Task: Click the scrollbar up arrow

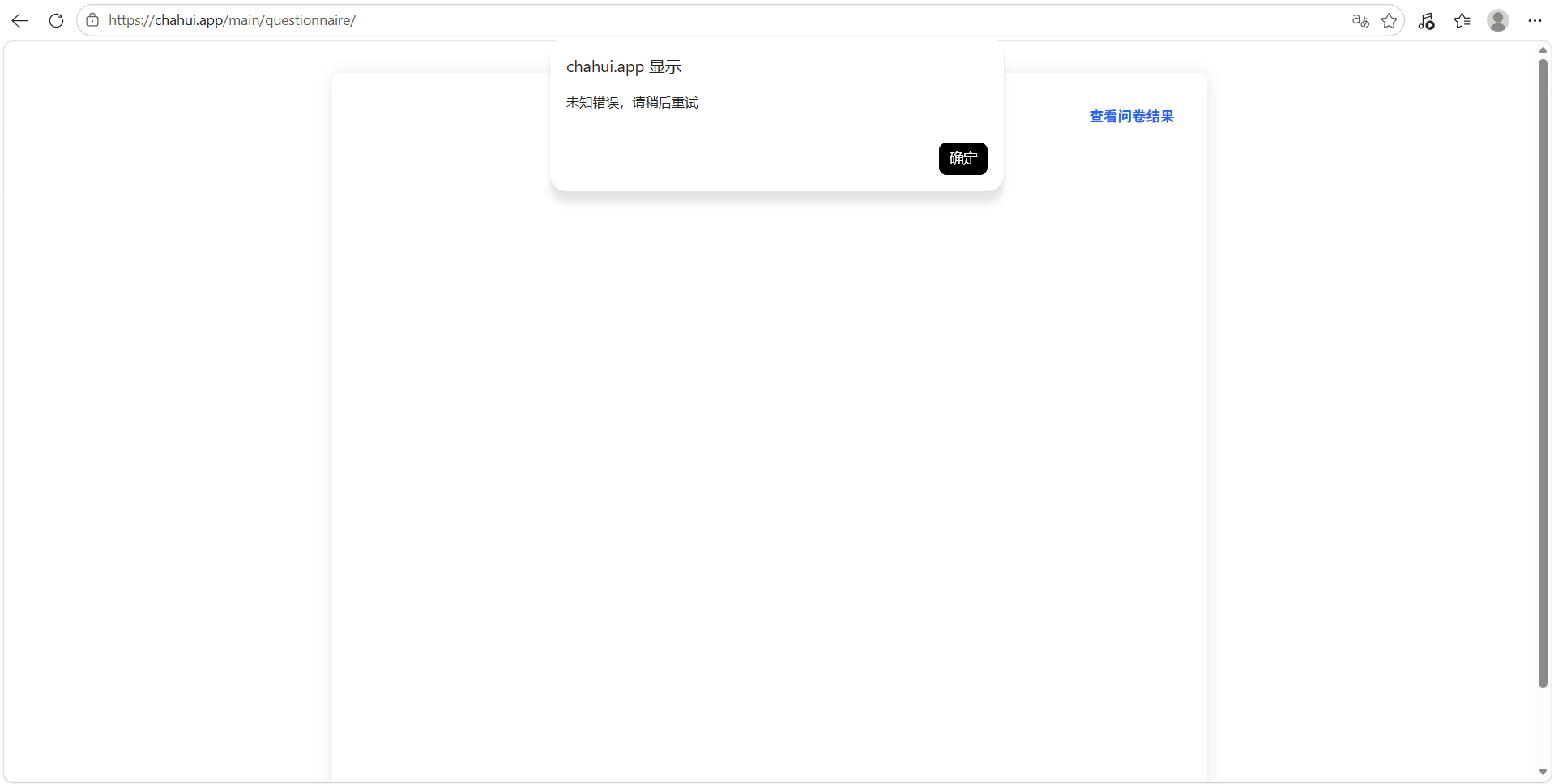Action: [1543, 50]
